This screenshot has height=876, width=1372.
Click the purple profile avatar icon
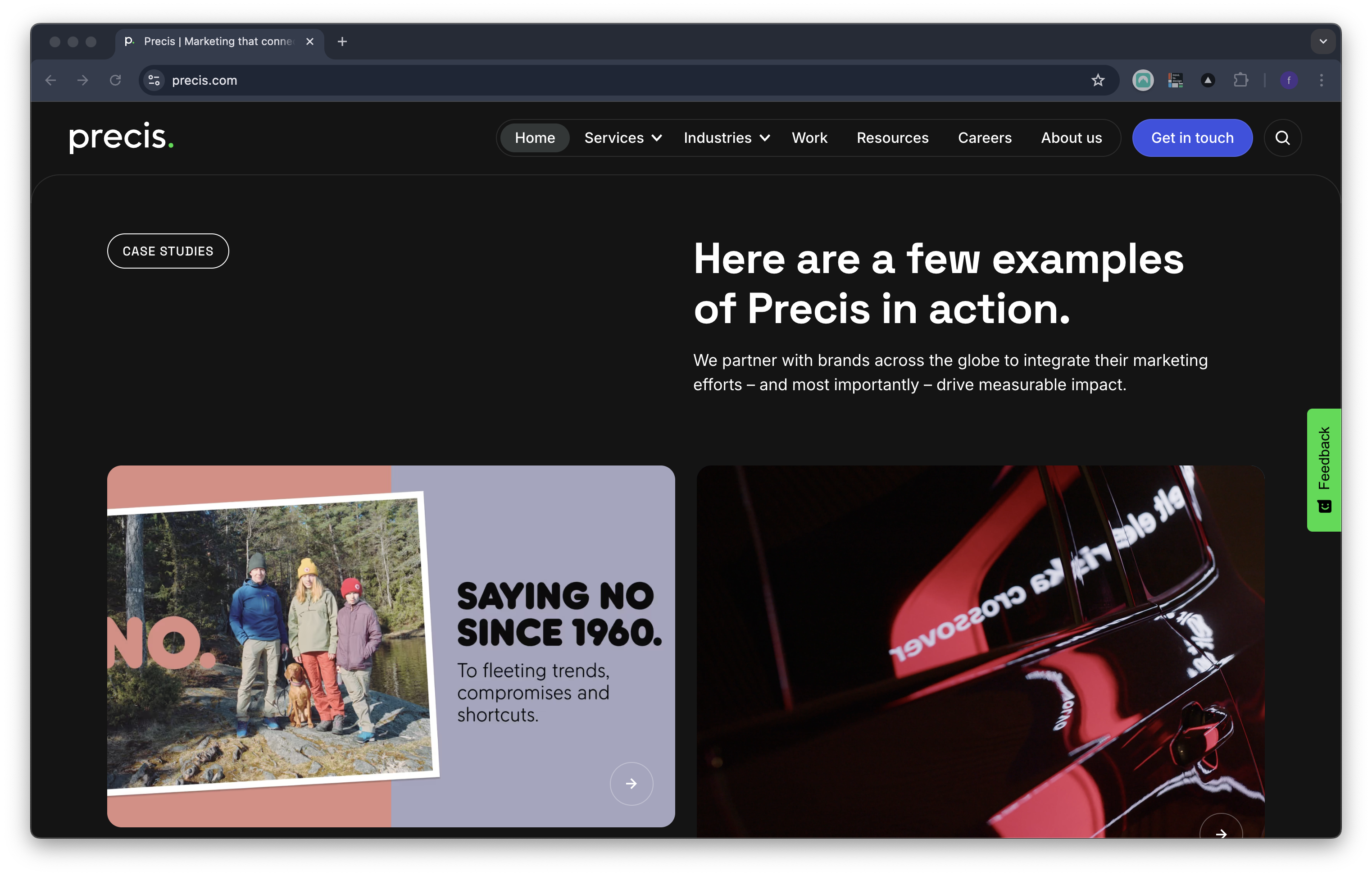click(1289, 80)
